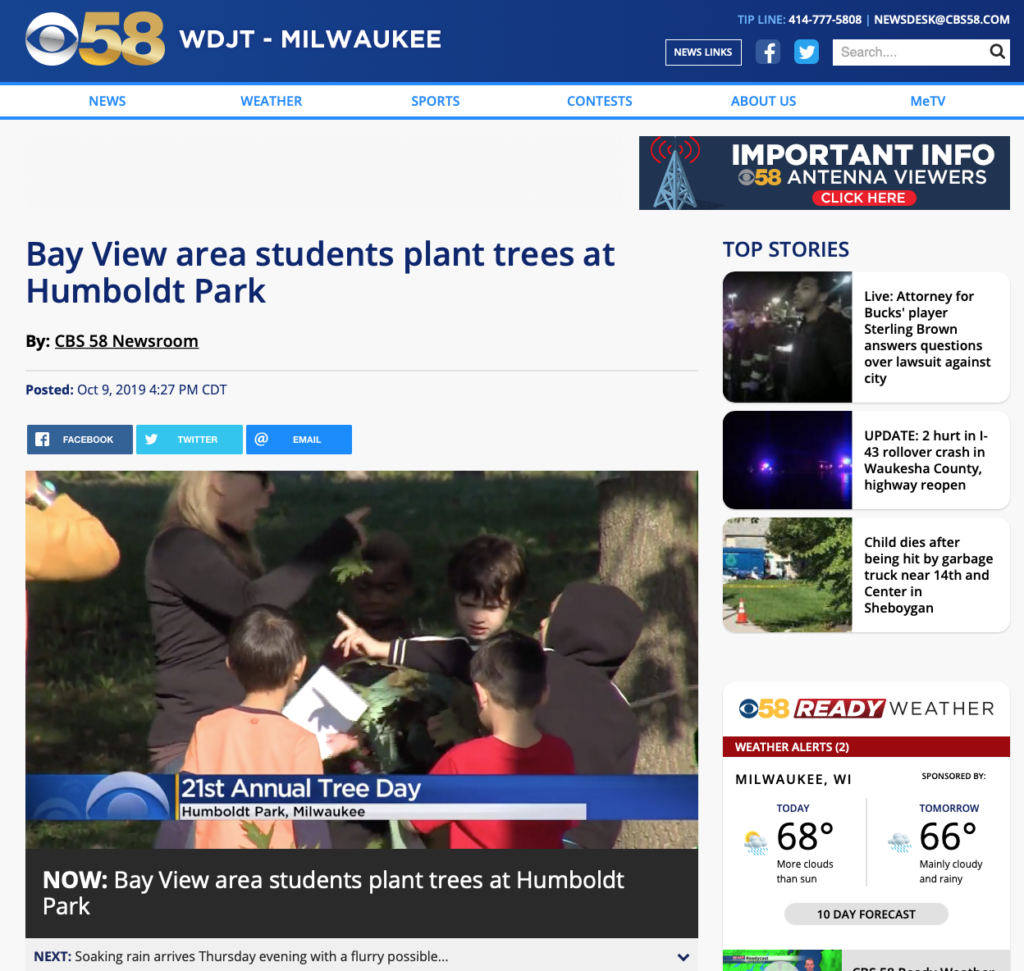Share article via Twitter button
Screen dimensions: 1024x971
pyautogui.click(x=189, y=439)
